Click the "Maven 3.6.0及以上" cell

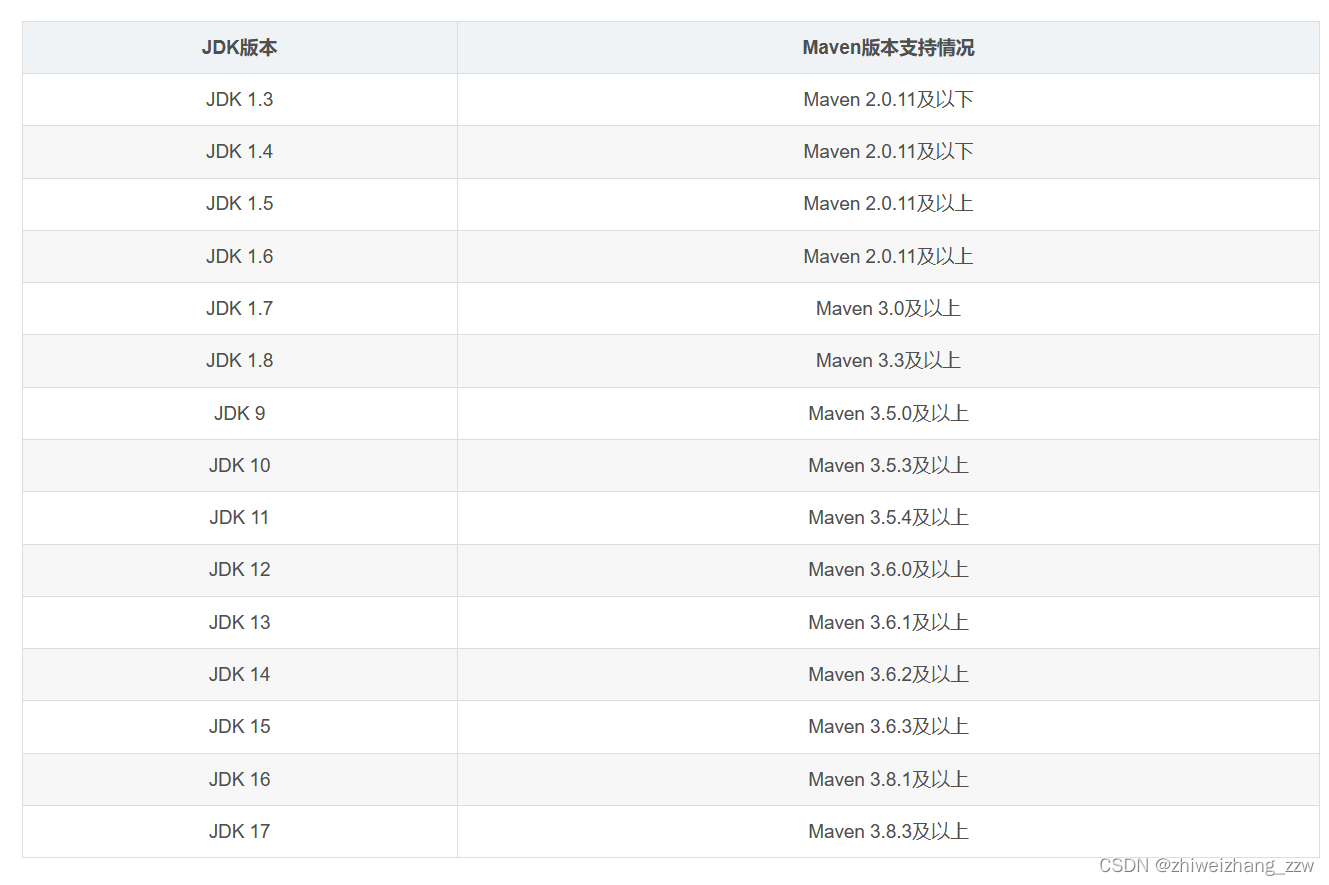[888, 570]
